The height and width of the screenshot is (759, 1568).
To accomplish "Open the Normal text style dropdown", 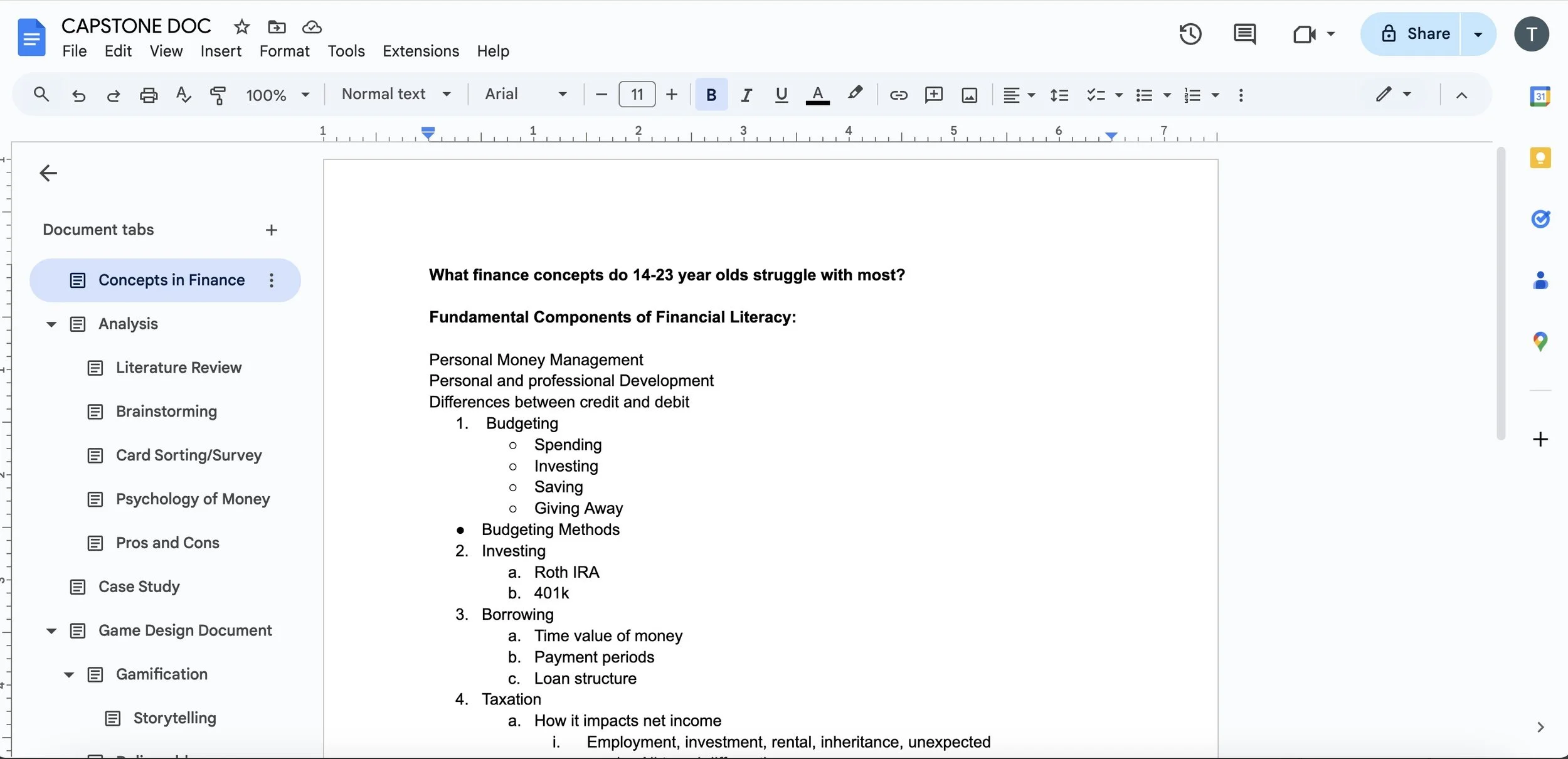I will pos(396,94).
